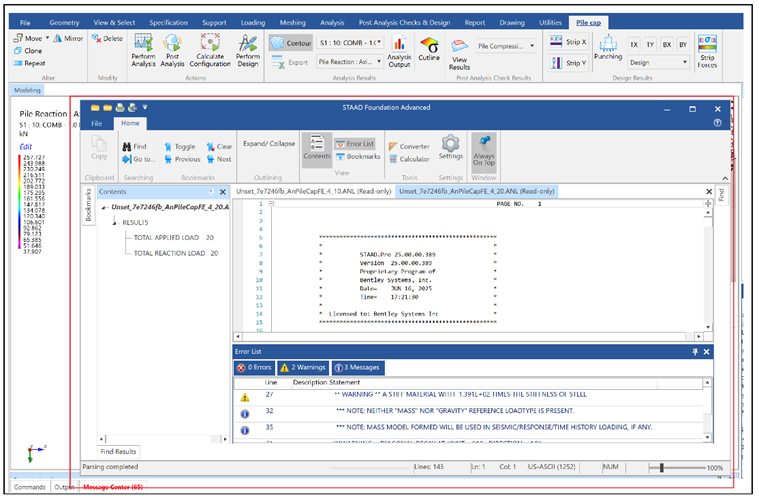Switch to Post Analysis Checks & Design tab

click(404, 23)
